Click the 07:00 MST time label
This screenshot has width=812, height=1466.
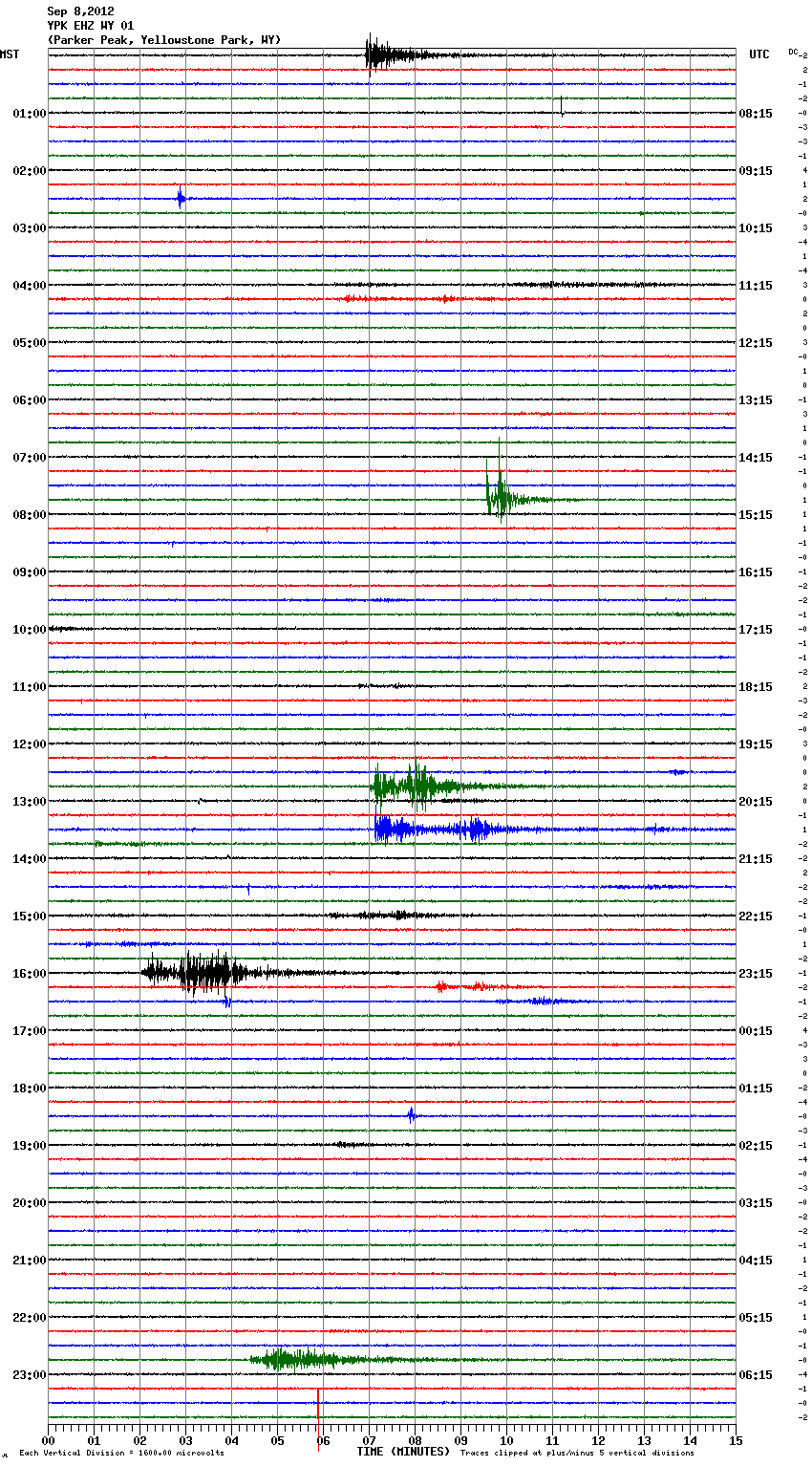tap(30, 458)
